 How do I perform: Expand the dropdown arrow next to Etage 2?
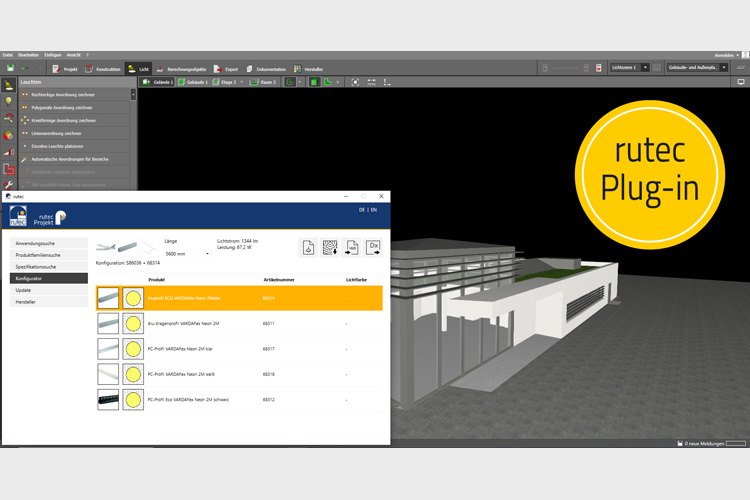(242, 82)
